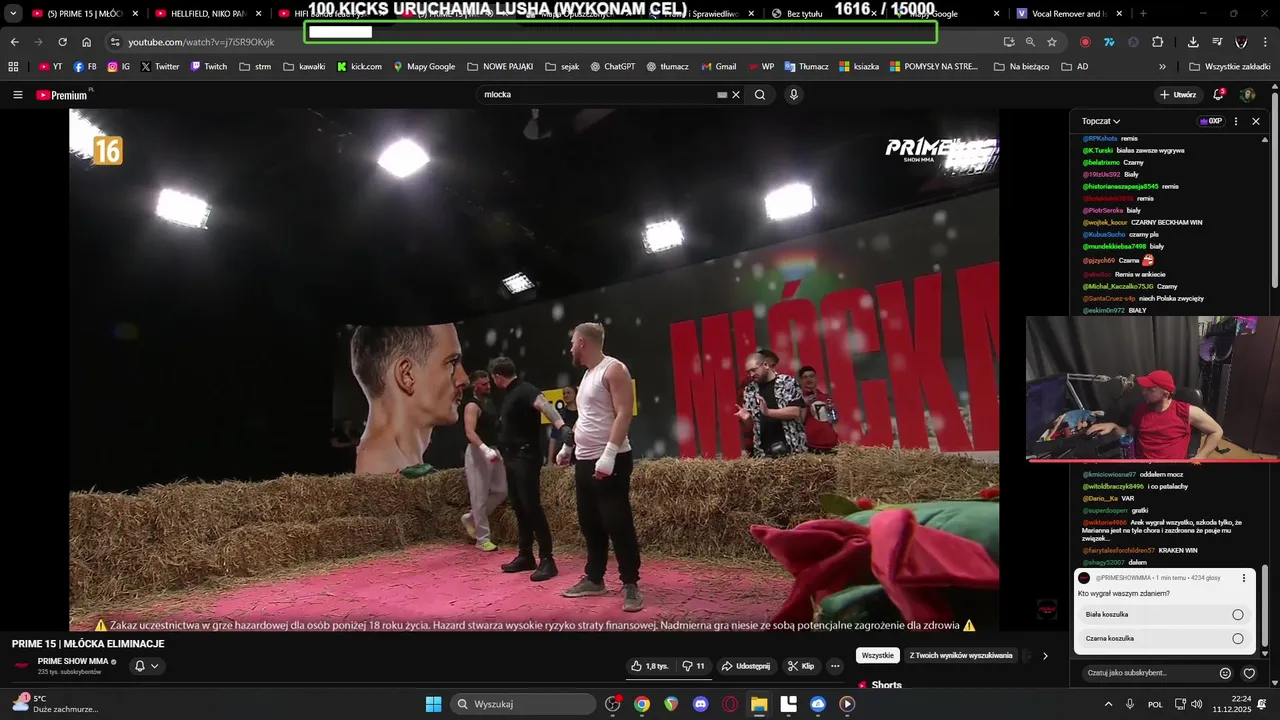The width and height of the screenshot is (1280, 720).
Task: Click the YouTube search text field
Action: point(598,95)
